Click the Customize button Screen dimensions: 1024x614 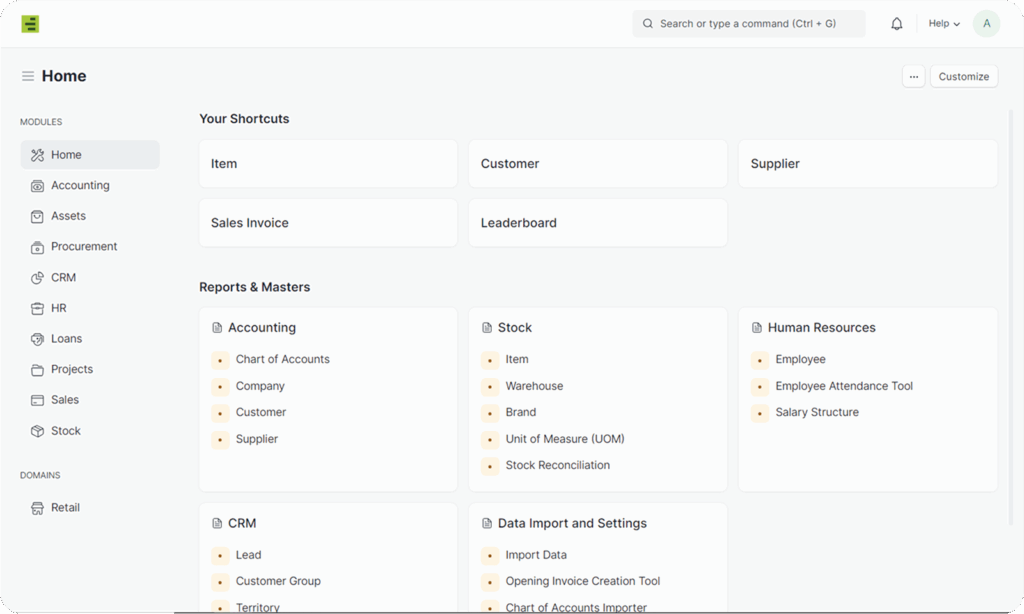click(964, 77)
